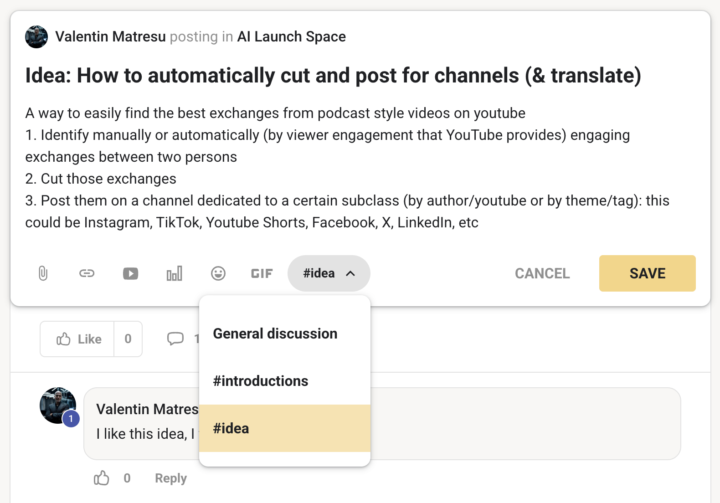The width and height of the screenshot is (720, 503).
Task: Edit the post title field
Action: click(x=333, y=75)
